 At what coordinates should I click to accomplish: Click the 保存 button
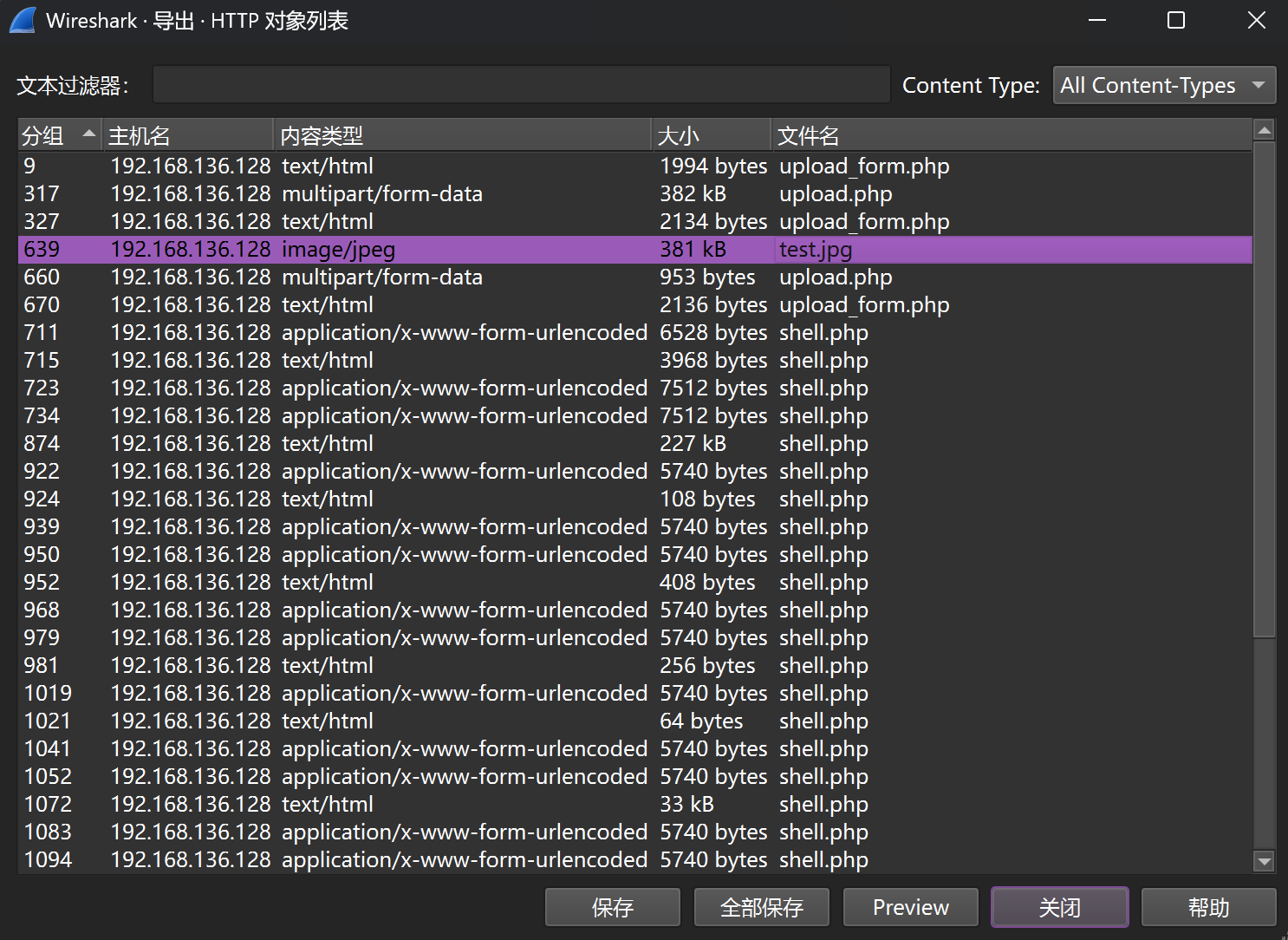(x=613, y=907)
